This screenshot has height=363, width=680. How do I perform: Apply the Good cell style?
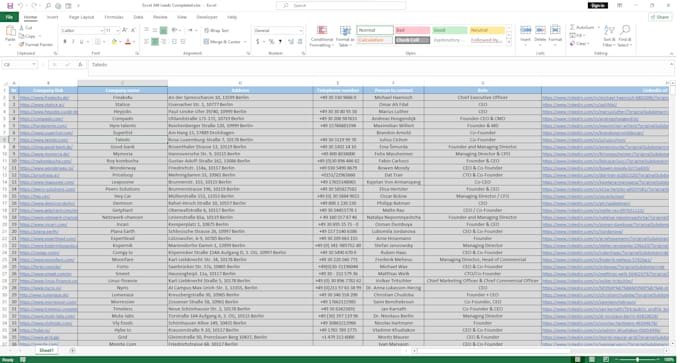[x=450, y=30]
